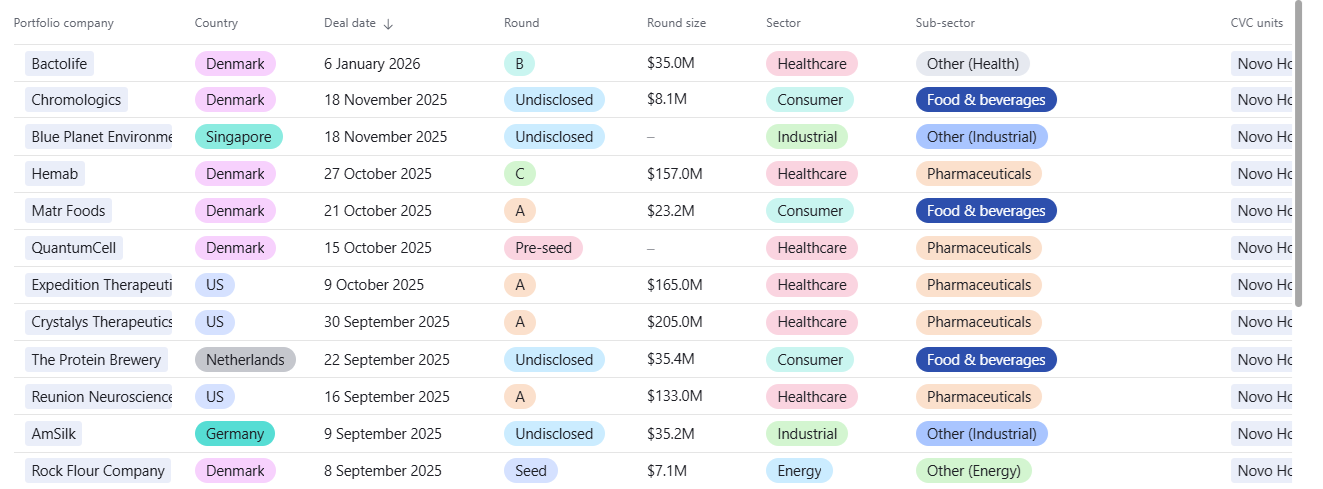Click the Singapore country tag

click(239, 137)
